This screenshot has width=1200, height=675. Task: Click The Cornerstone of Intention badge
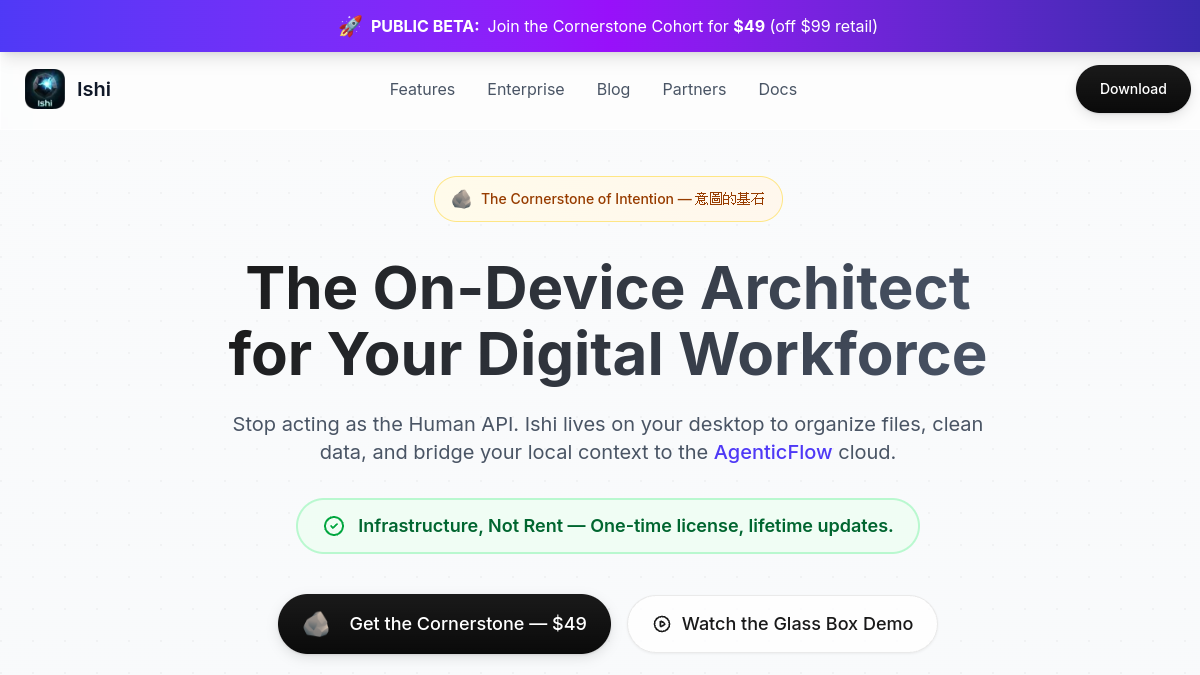608,199
